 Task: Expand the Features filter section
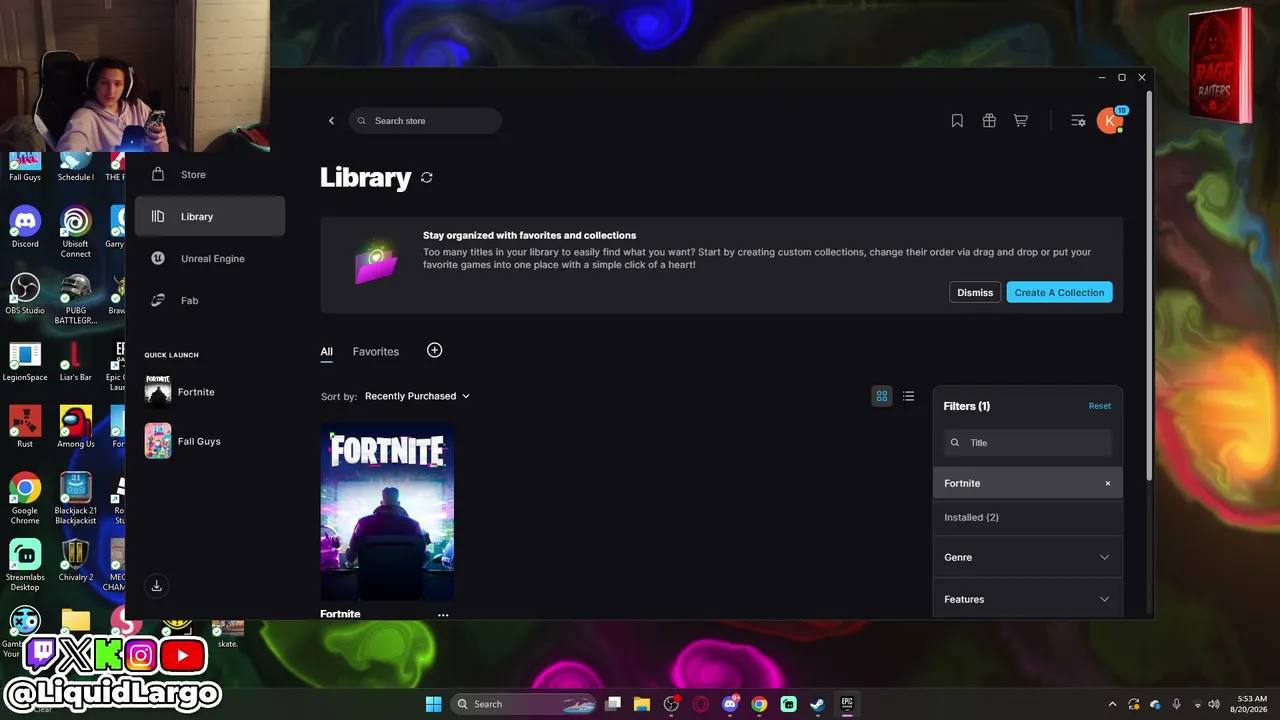pyautogui.click(x=1028, y=599)
